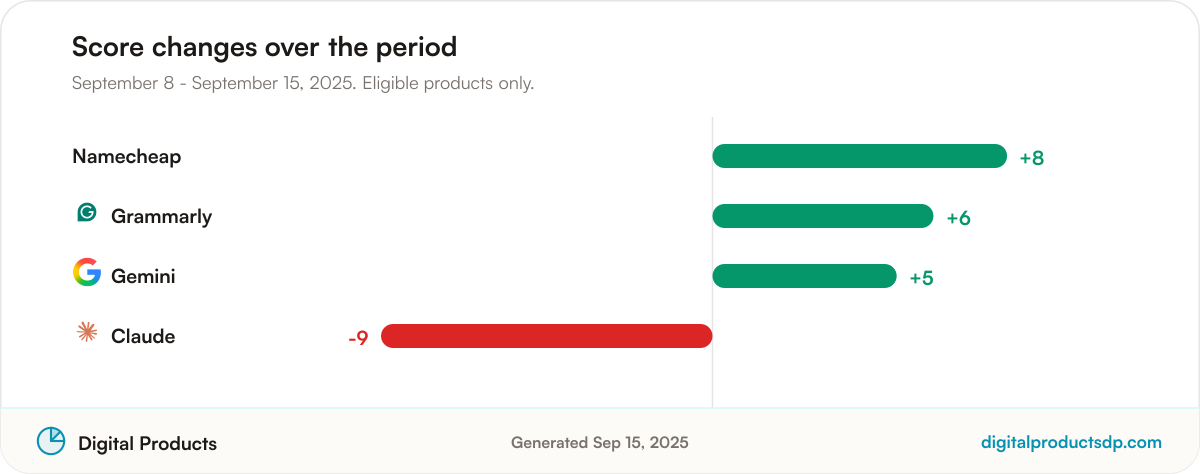
Task: Open the digitalproductsdp.com link
Action: point(1071,442)
